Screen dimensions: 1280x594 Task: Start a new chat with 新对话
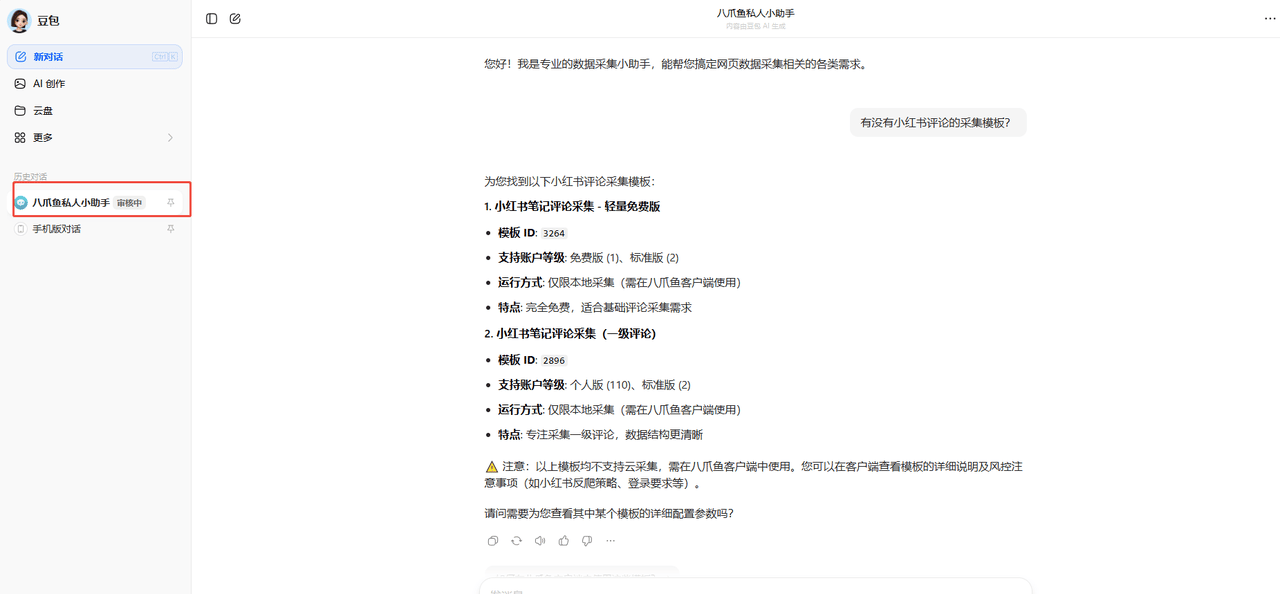[x=95, y=57]
